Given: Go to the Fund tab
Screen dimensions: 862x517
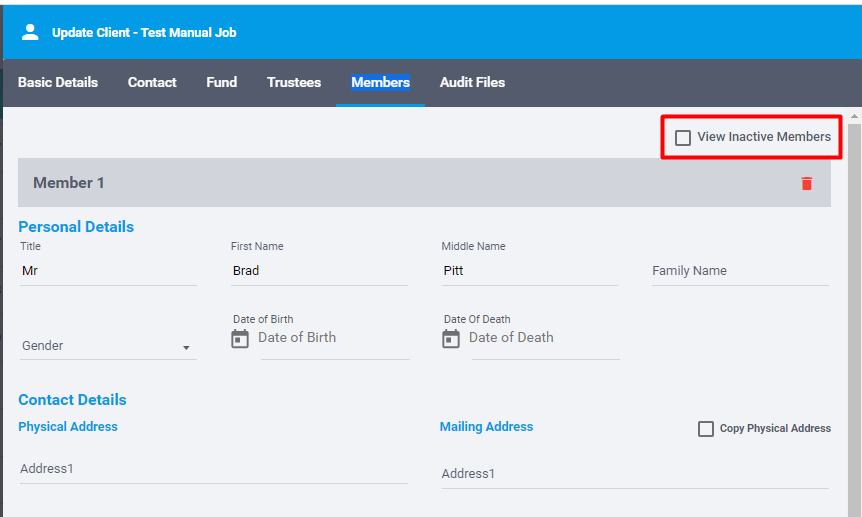Looking at the screenshot, I should pos(222,82).
